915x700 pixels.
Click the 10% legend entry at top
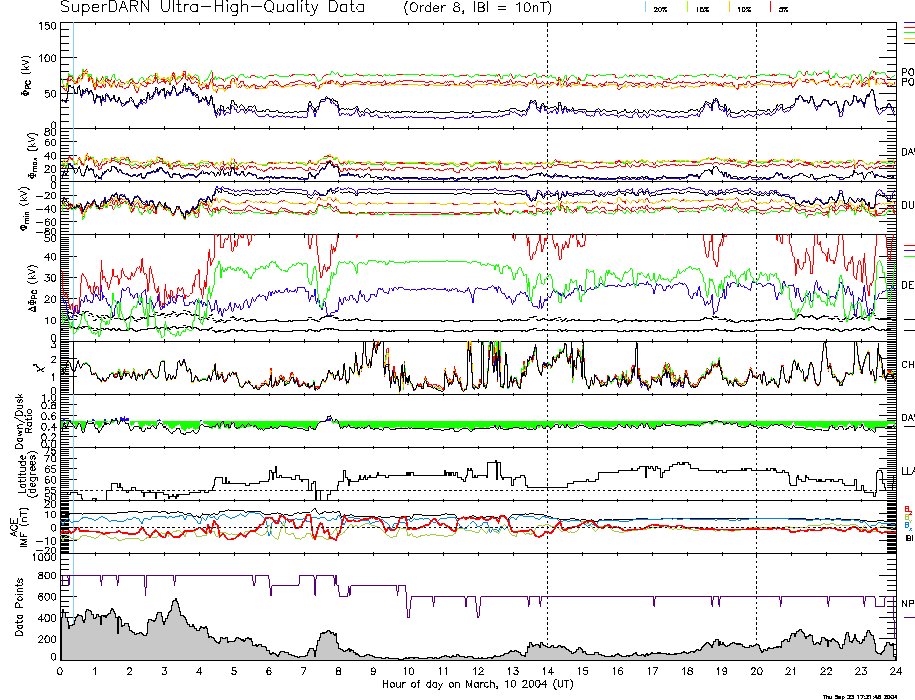(743, 8)
